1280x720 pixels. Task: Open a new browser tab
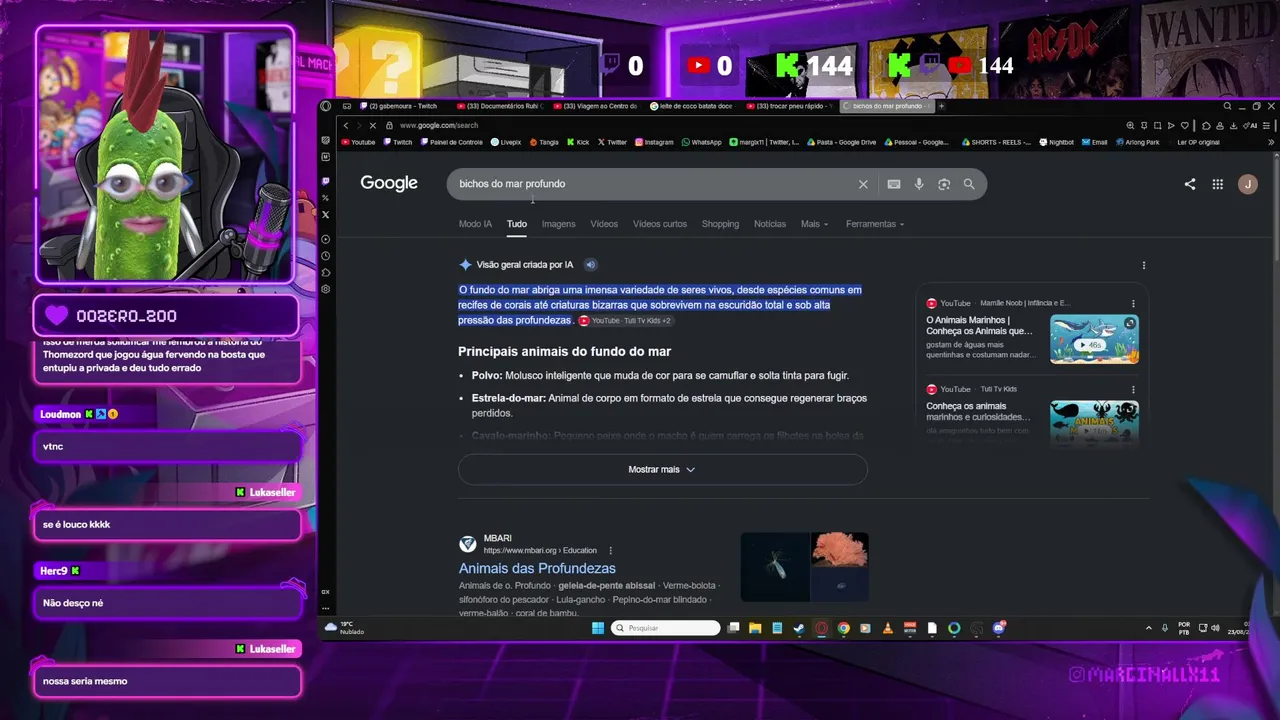(x=941, y=106)
